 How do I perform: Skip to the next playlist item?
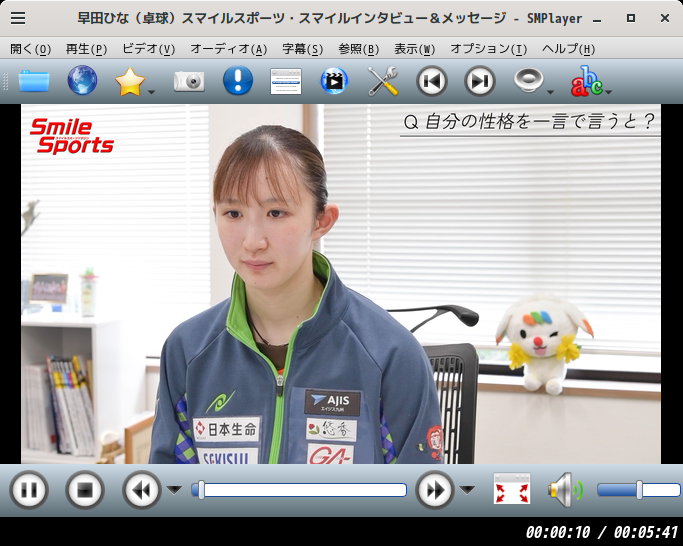point(480,81)
